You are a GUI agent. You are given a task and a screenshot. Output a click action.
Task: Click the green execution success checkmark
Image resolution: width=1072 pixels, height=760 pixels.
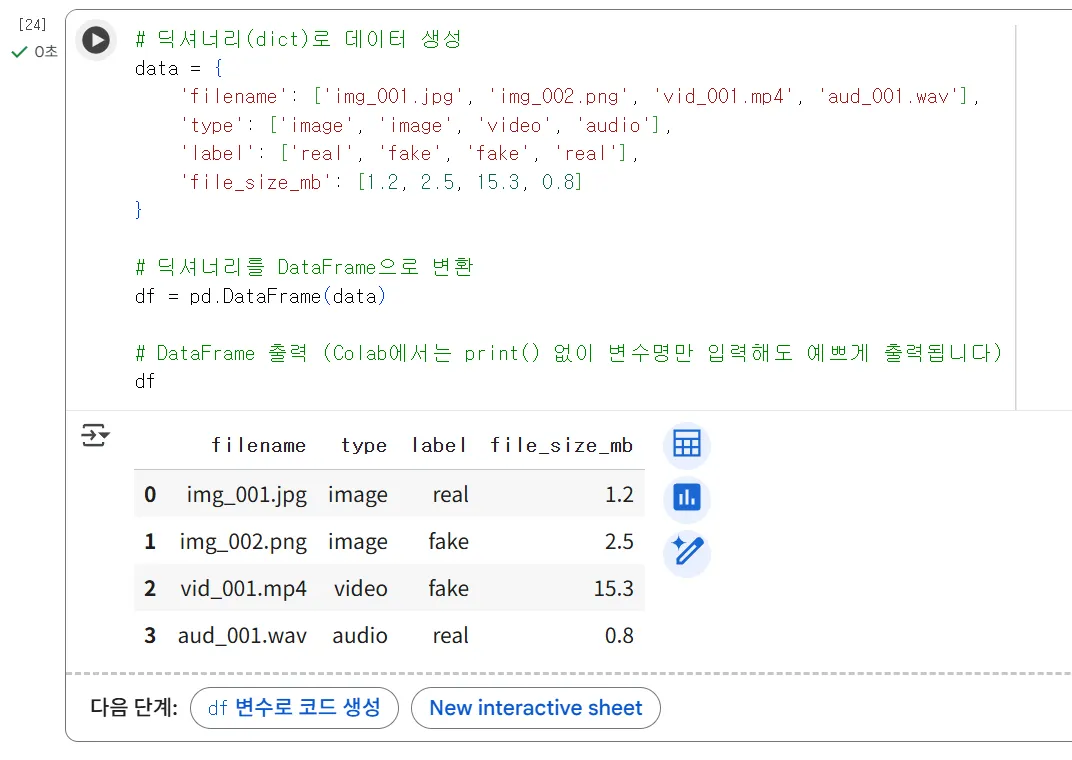18,52
